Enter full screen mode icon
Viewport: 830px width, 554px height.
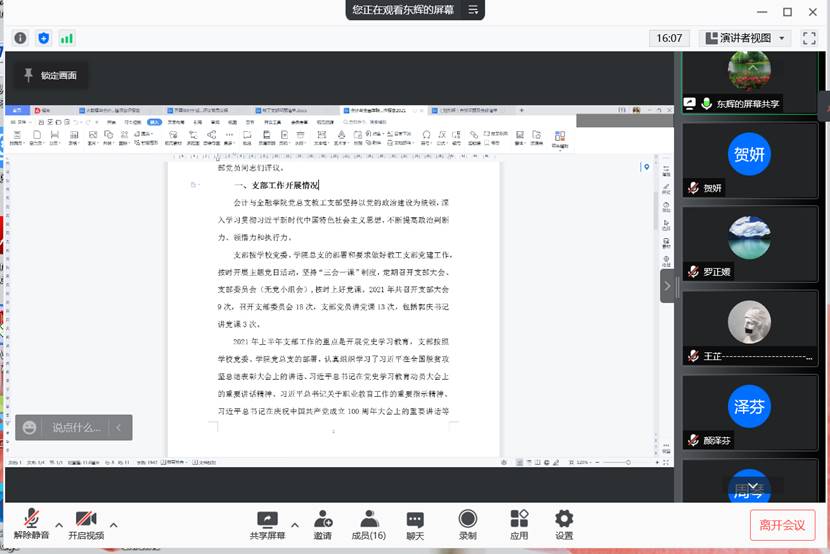809,38
